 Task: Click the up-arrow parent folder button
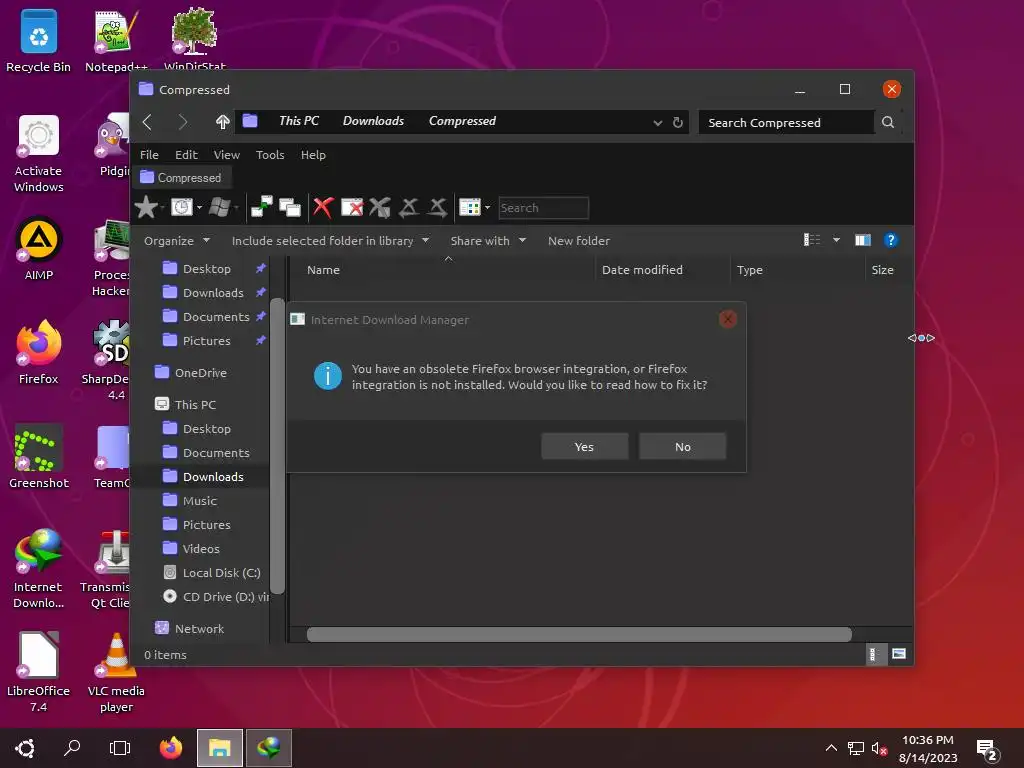223,121
